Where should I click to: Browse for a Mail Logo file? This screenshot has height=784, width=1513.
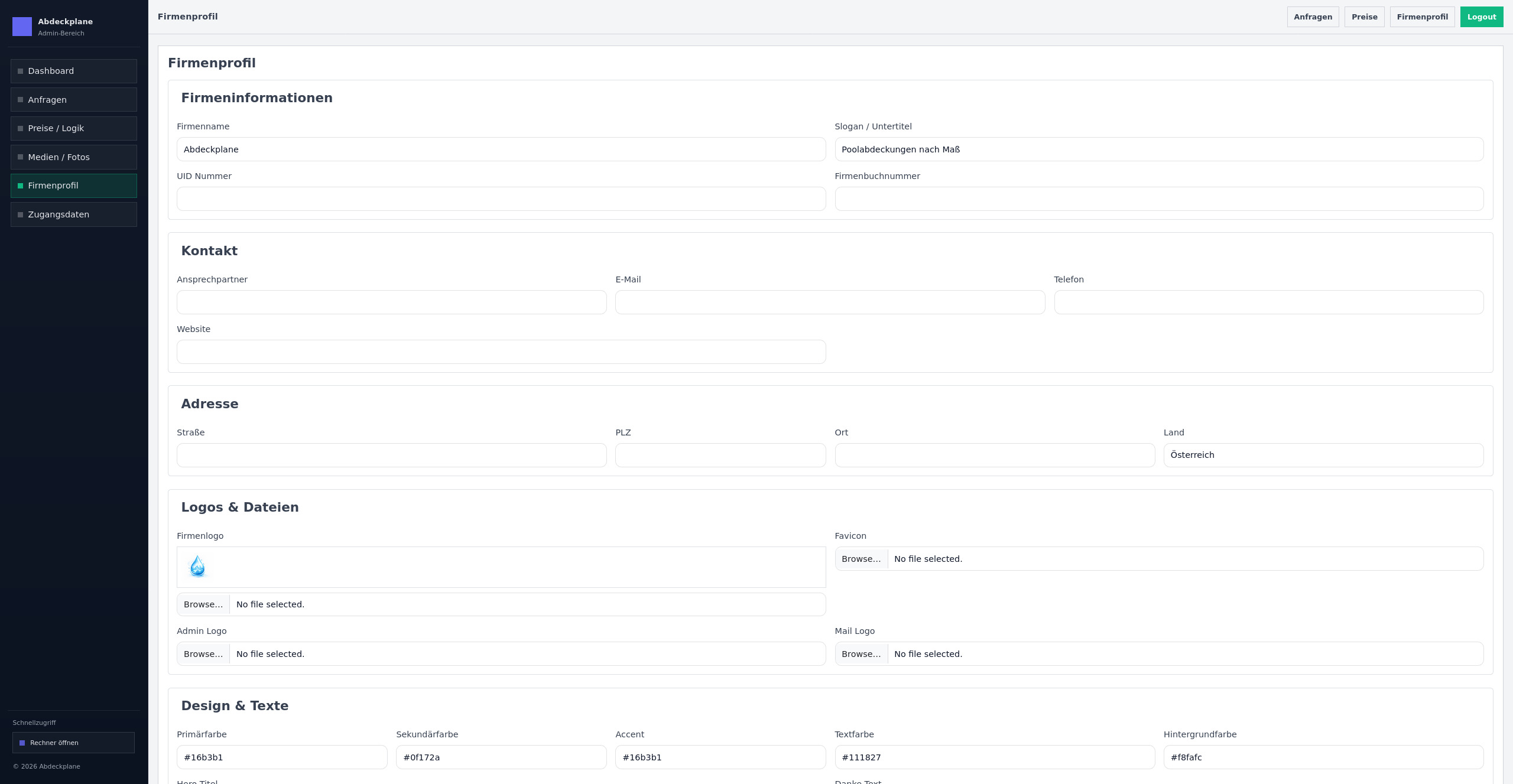[861, 654]
